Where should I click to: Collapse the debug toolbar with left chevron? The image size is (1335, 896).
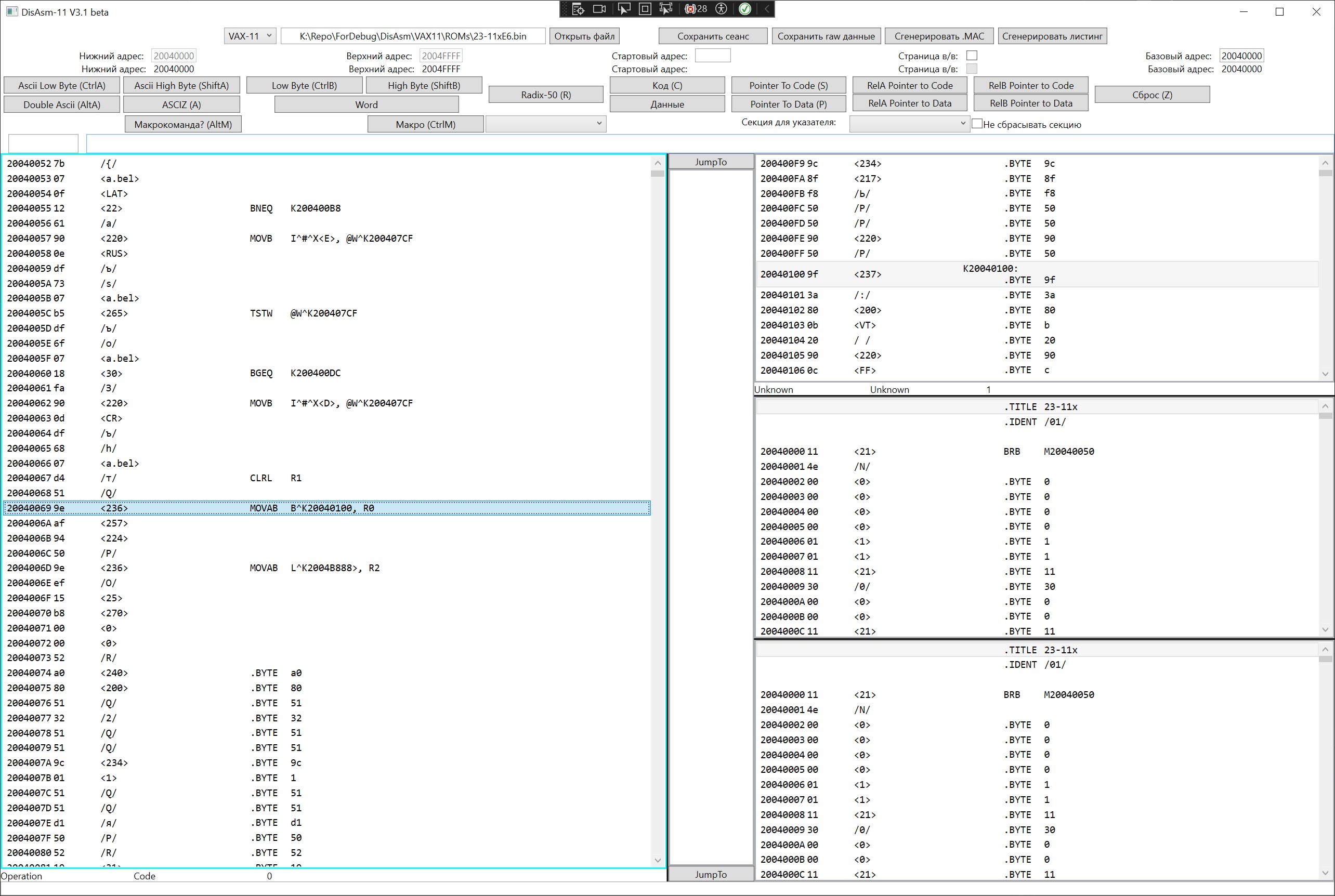coord(767,8)
